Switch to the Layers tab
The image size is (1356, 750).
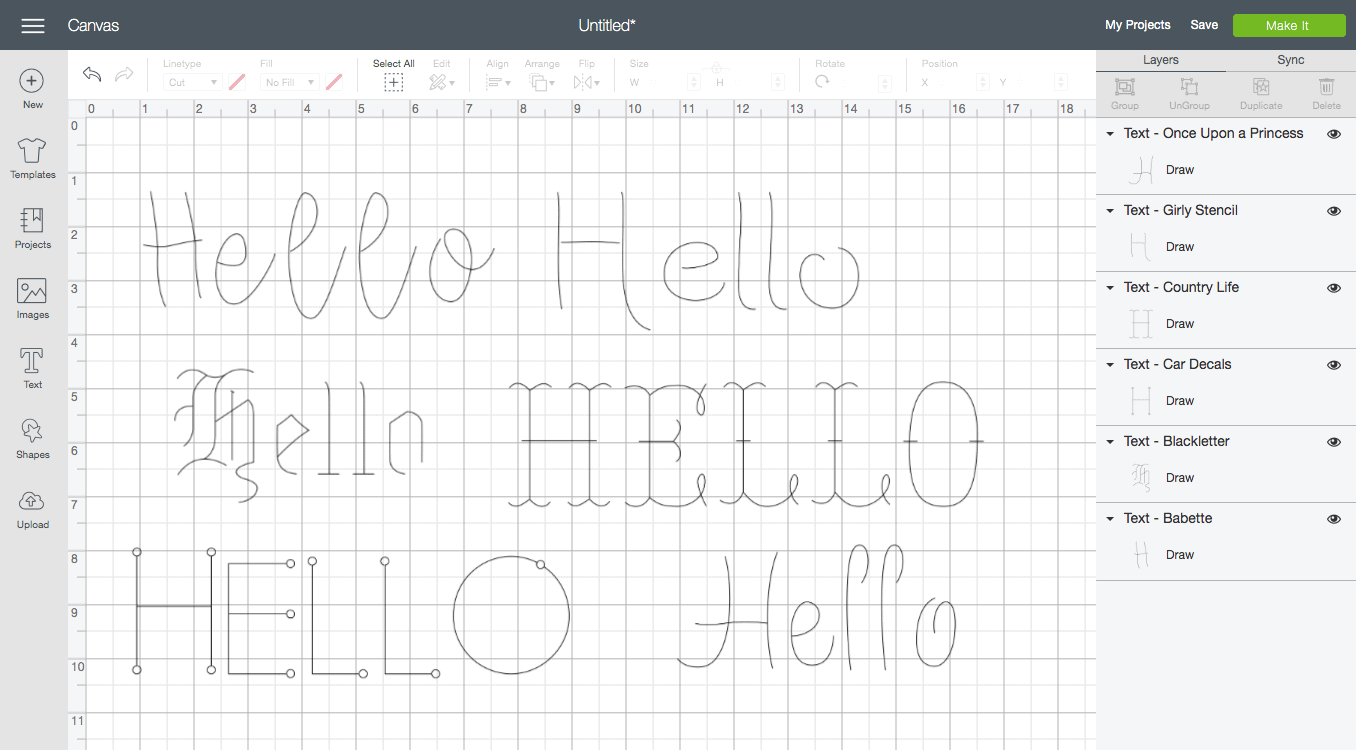click(x=1160, y=60)
